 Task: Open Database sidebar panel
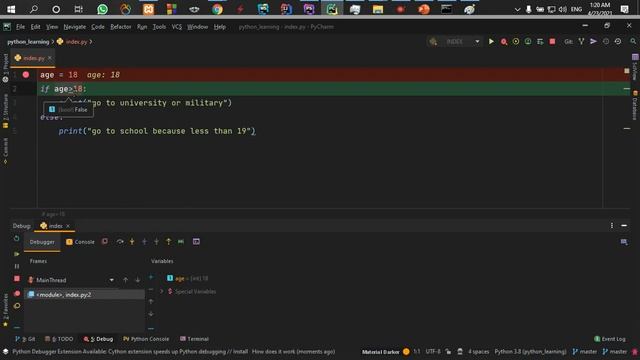tap(635, 105)
